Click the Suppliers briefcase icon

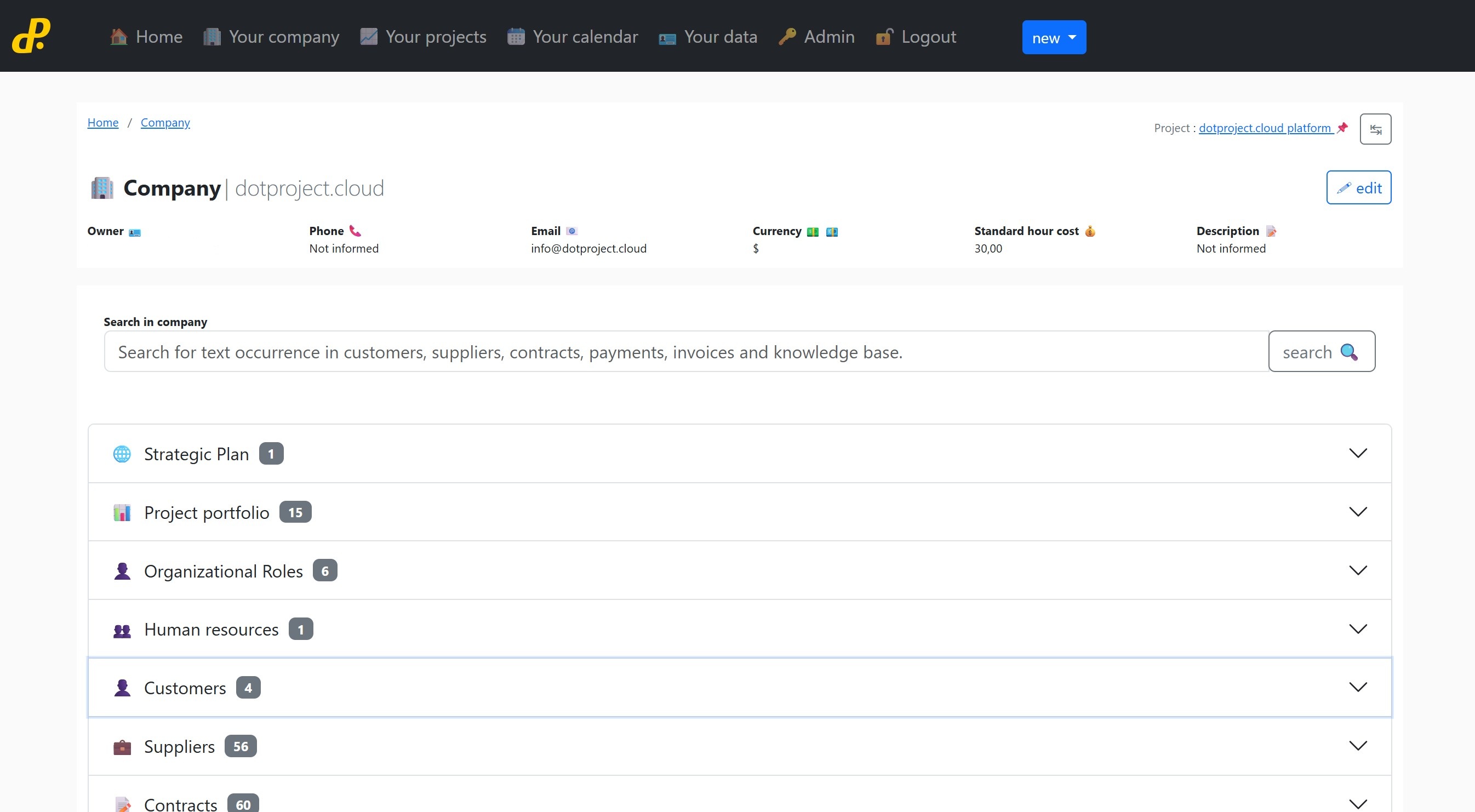click(122, 747)
